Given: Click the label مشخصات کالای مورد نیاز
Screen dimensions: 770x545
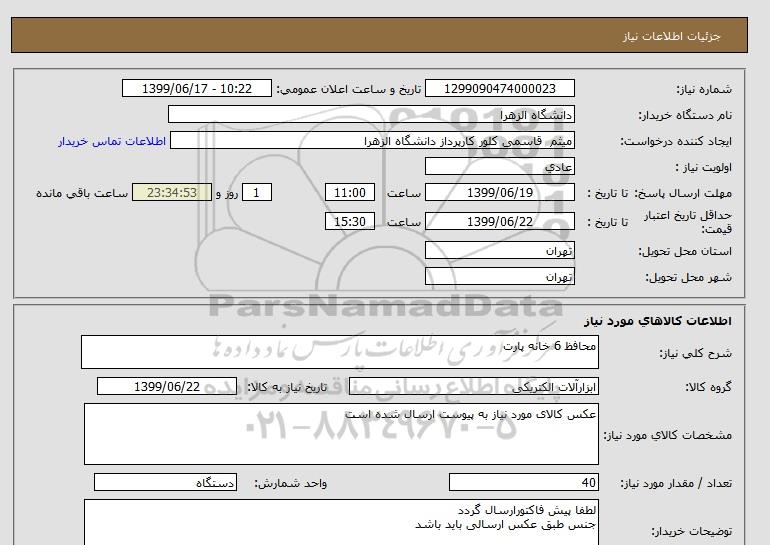Looking at the screenshot, I should click(667, 435).
